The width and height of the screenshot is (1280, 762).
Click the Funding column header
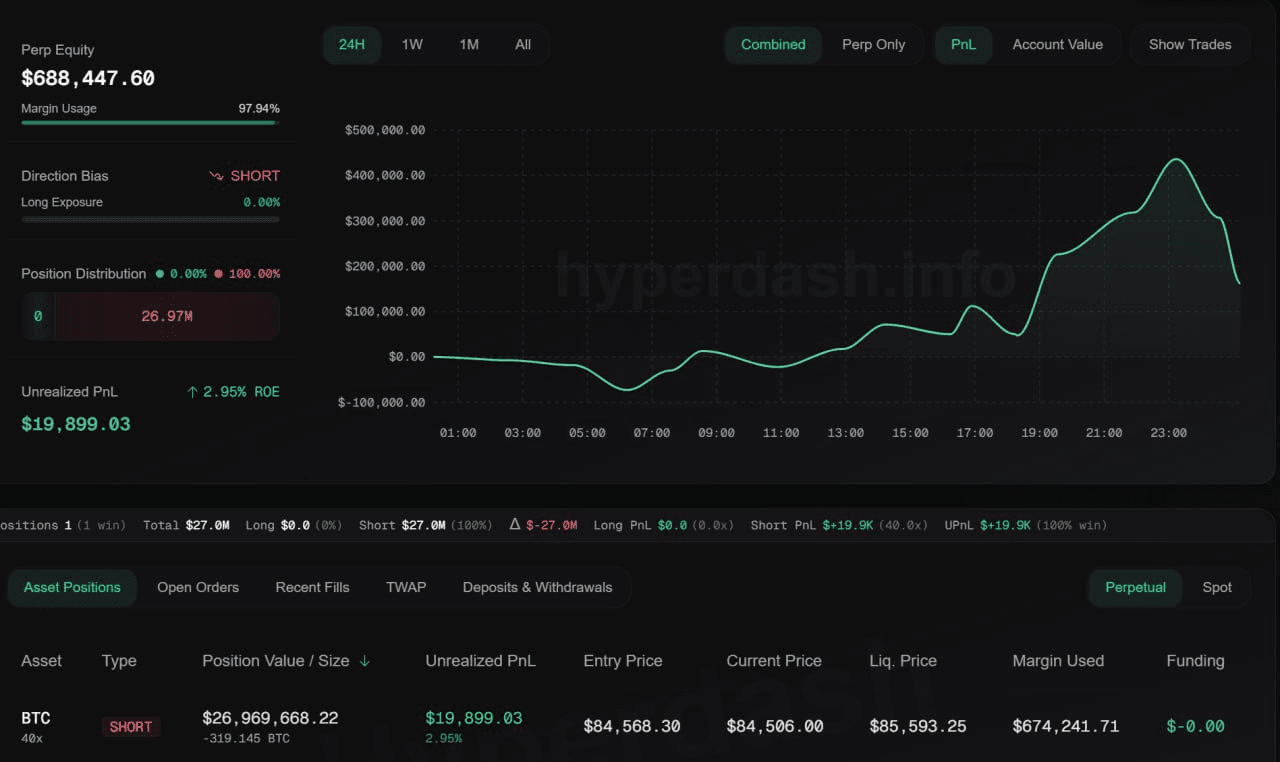(x=1195, y=661)
